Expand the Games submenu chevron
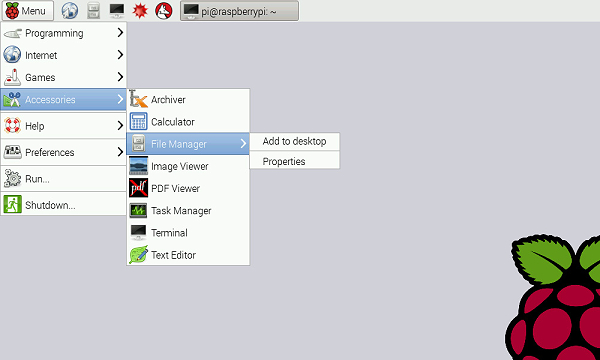Viewport: 600px width, 360px height. coord(120,77)
